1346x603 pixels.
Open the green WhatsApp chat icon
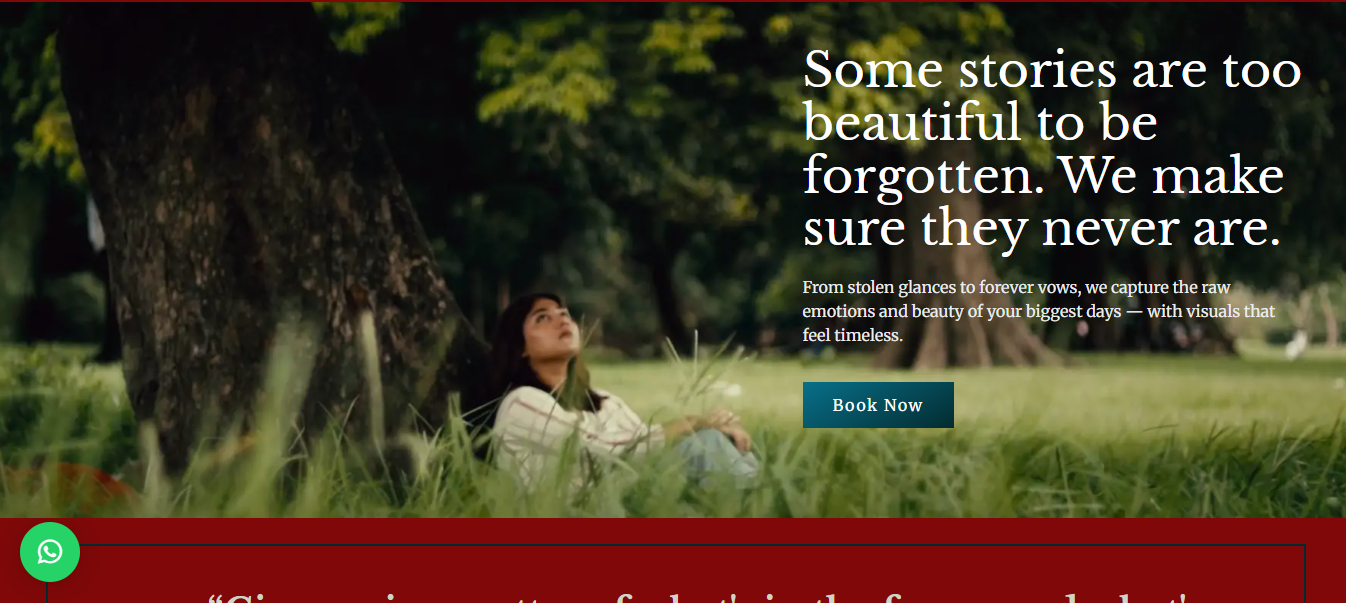[x=50, y=552]
